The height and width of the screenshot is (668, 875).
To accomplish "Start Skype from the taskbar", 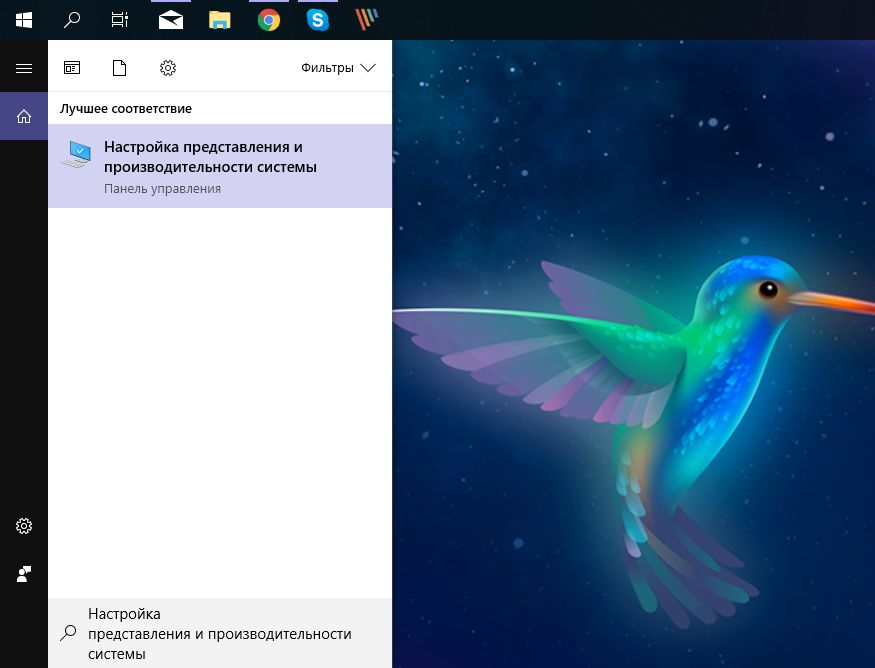I will point(317,19).
